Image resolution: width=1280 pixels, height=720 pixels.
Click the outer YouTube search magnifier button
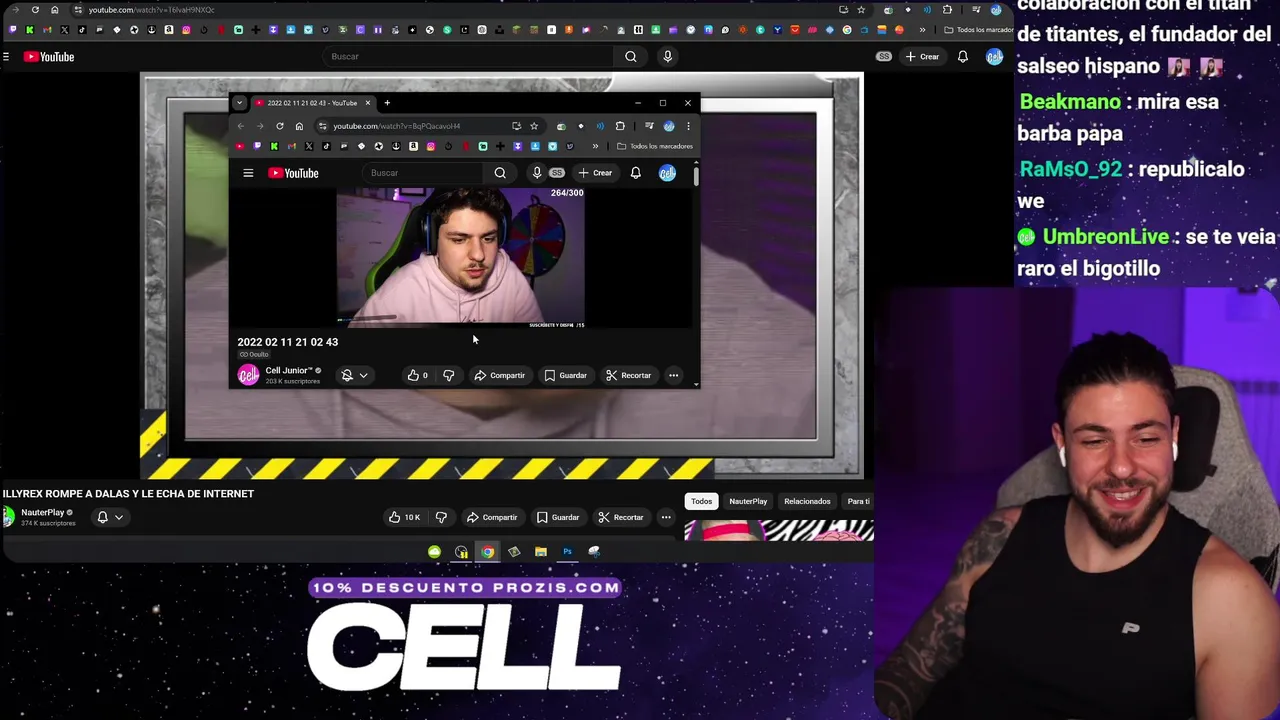630,57
